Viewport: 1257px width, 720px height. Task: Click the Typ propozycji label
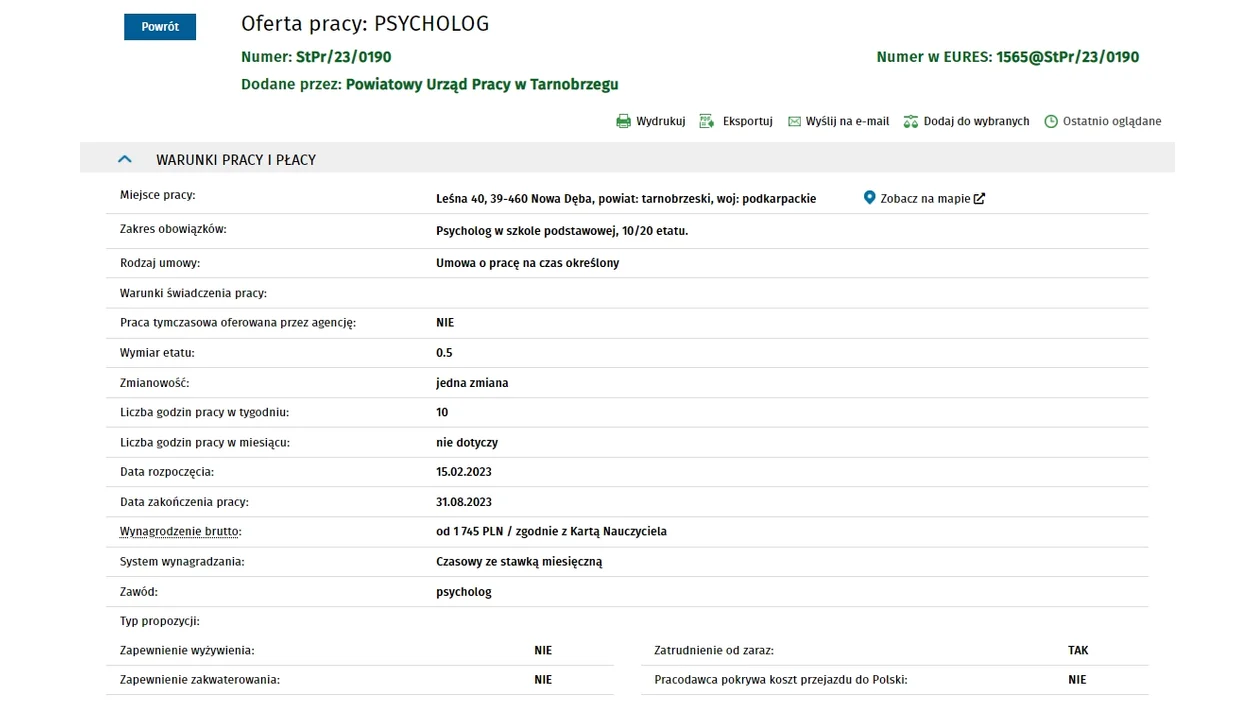[x=160, y=621]
